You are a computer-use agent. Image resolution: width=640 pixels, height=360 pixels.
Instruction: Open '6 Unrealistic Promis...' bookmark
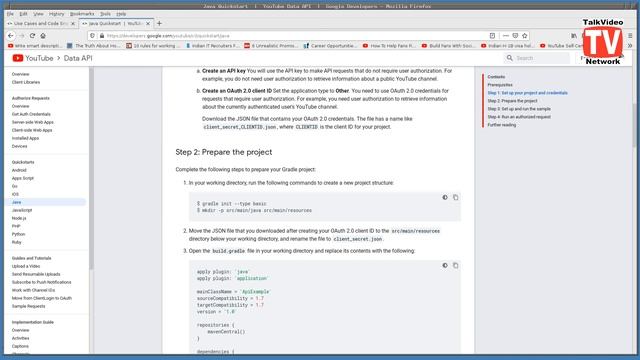[271, 46]
